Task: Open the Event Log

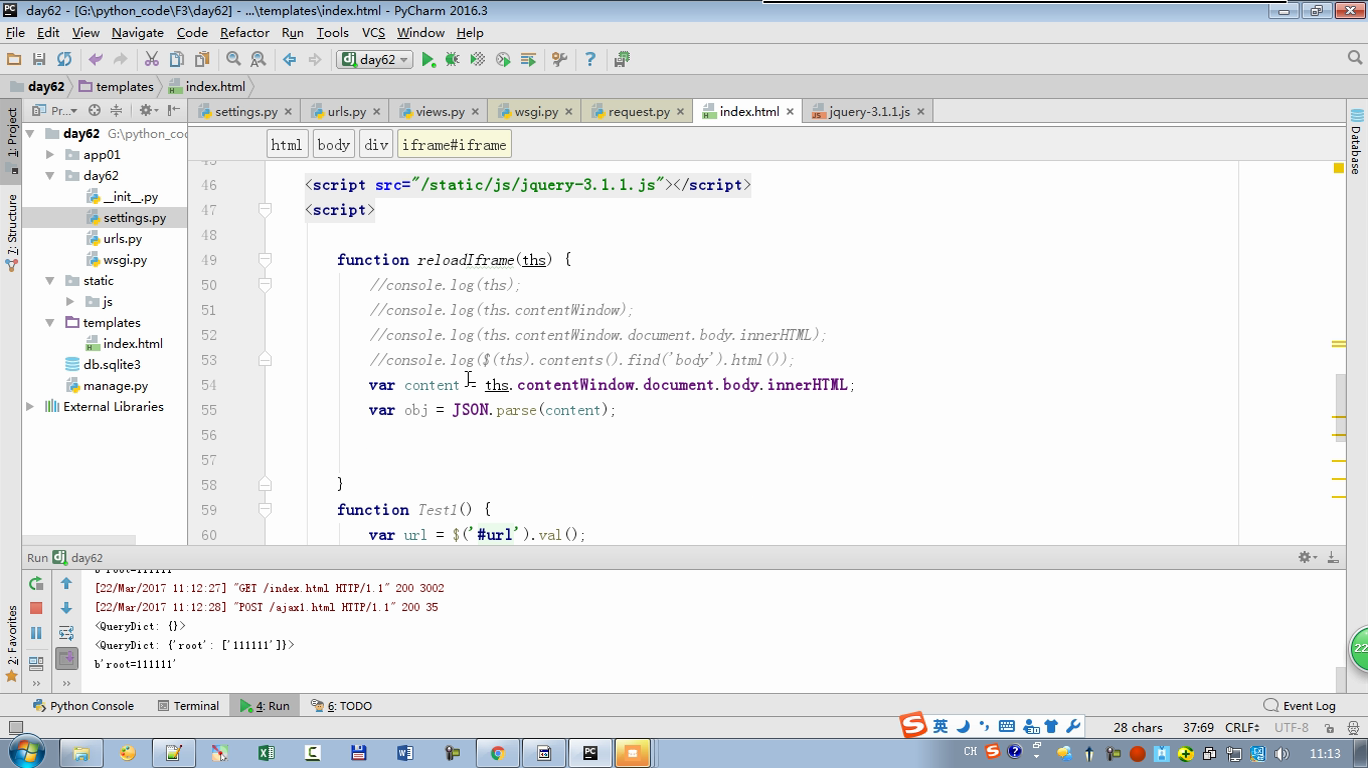Action: 1299,706
